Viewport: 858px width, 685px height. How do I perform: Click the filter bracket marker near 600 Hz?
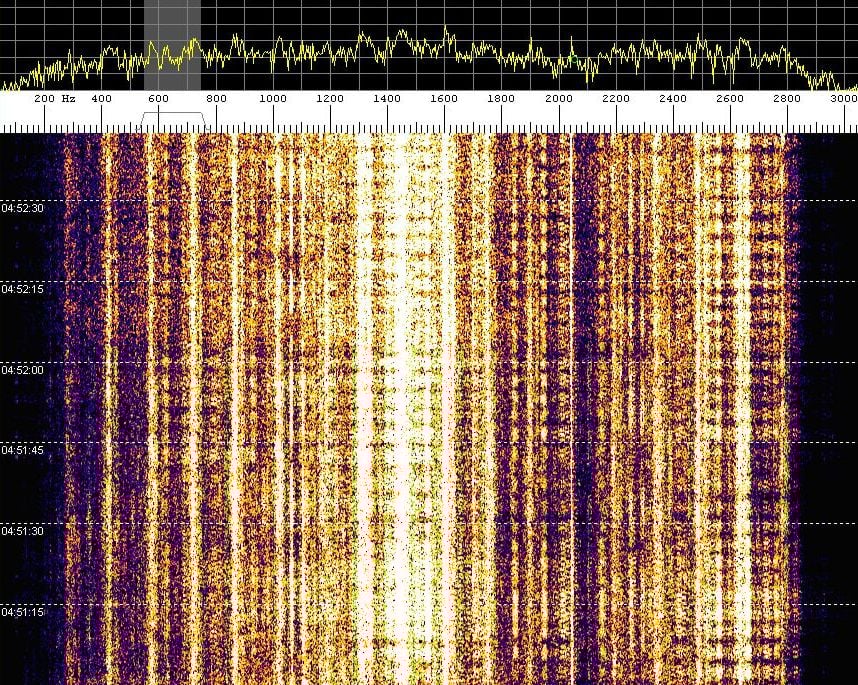click(x=173, y=120)
